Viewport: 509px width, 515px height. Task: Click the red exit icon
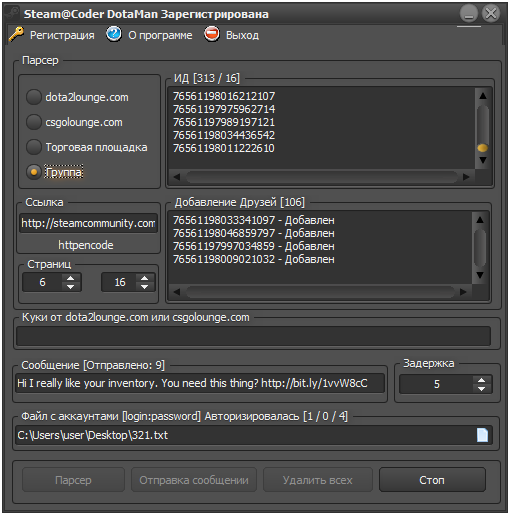[212, 34]
